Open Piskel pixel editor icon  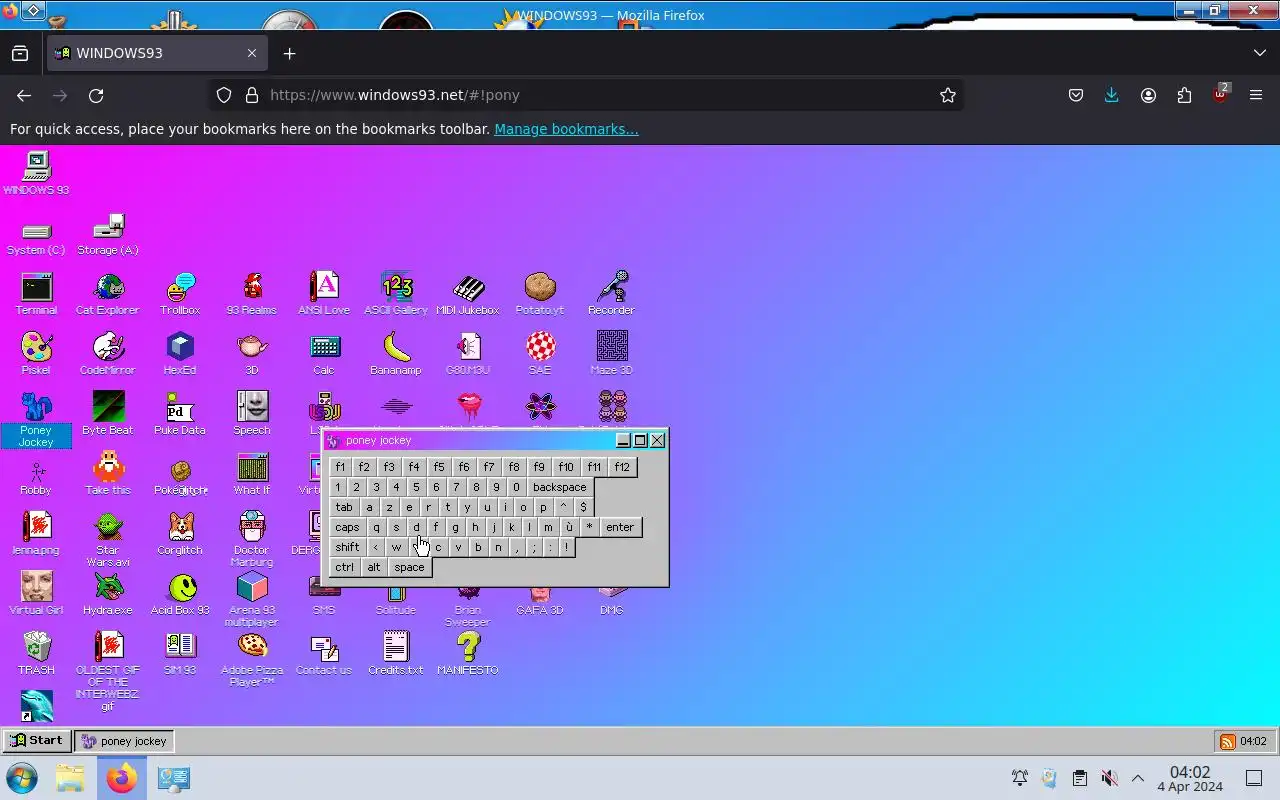tap(36, 353)
